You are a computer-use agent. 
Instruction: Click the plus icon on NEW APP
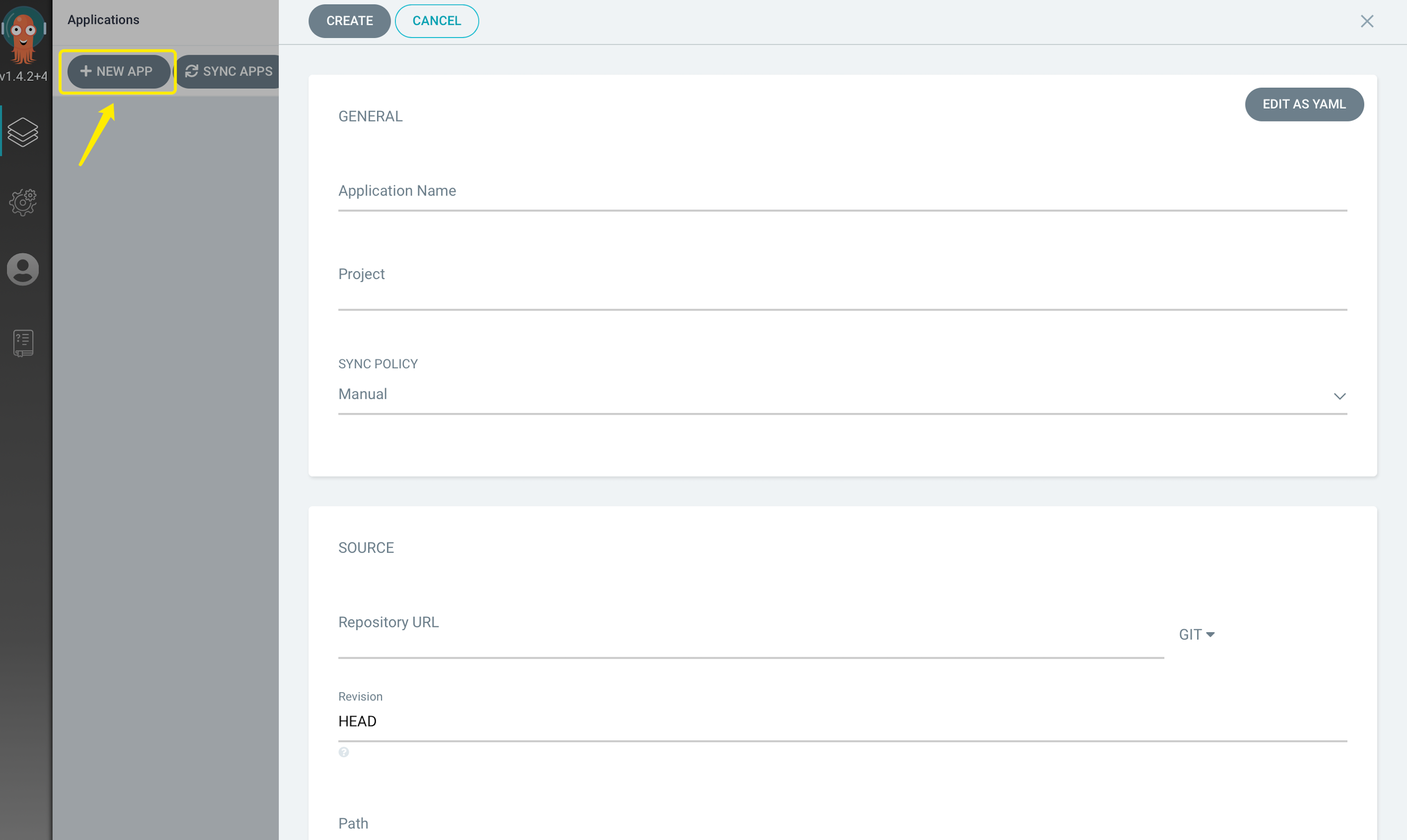point(85,71)
